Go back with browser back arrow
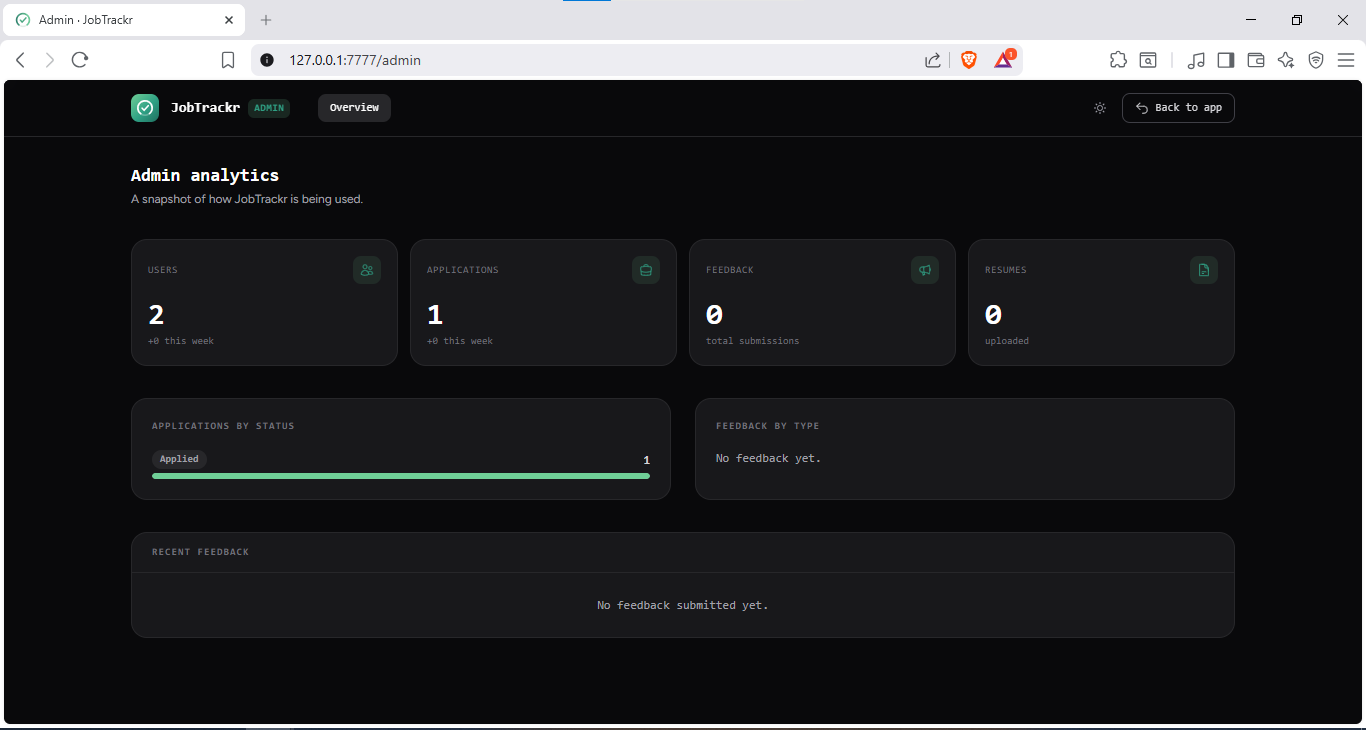This screenshot has height=730, width=1366. (20, 60)
